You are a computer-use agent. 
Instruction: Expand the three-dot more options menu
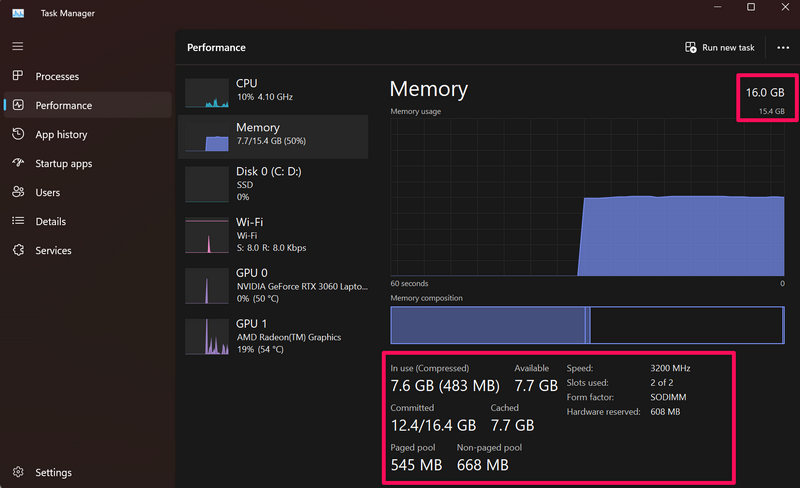782,47
